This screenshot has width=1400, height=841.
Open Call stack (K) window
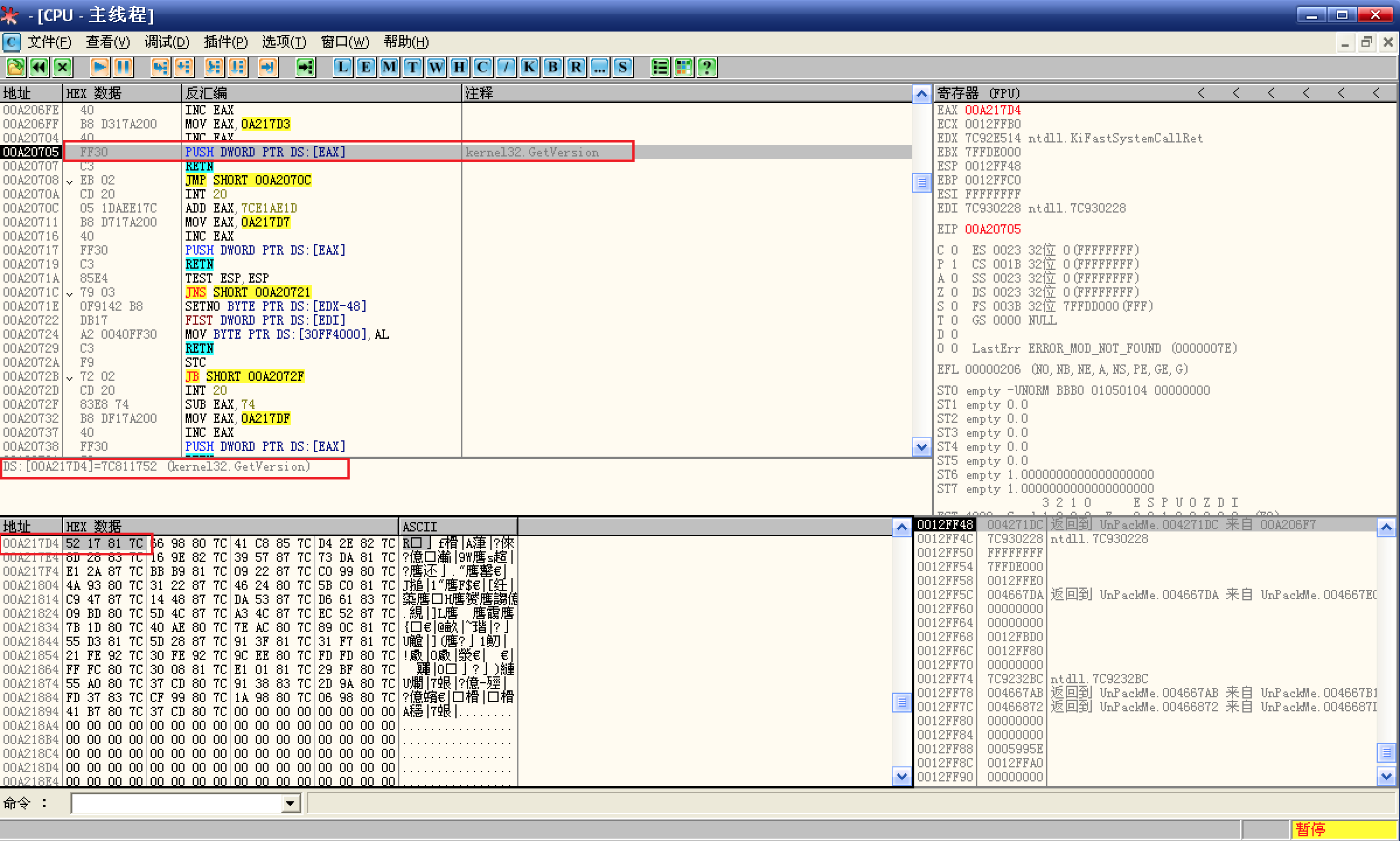coord(529,67)
